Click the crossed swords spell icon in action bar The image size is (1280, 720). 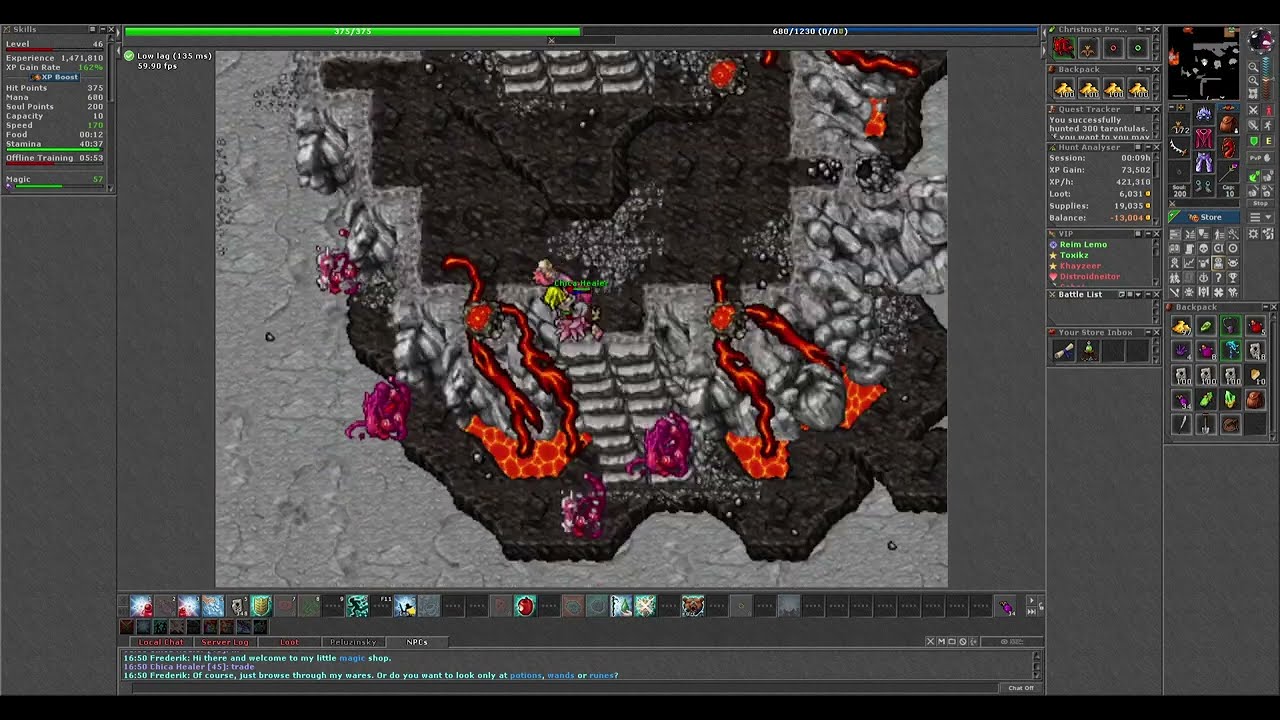click(645, 606)
